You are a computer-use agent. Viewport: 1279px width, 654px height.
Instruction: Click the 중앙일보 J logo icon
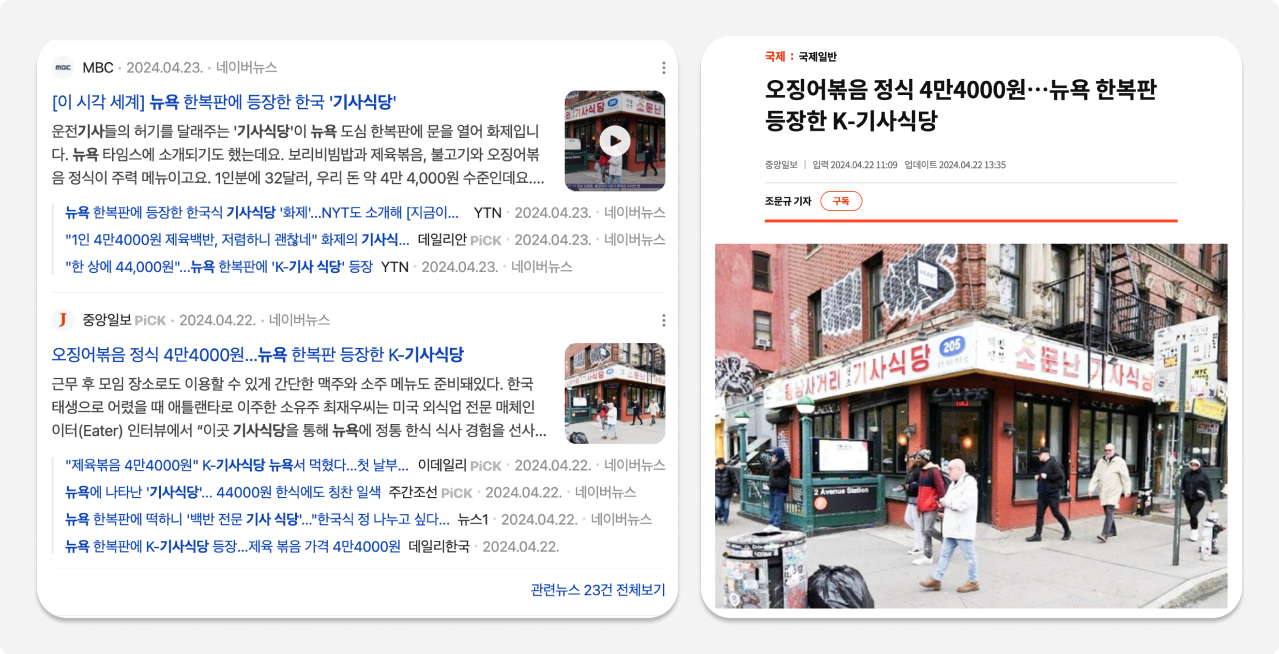pyautogui.click(x=63, y=320)
